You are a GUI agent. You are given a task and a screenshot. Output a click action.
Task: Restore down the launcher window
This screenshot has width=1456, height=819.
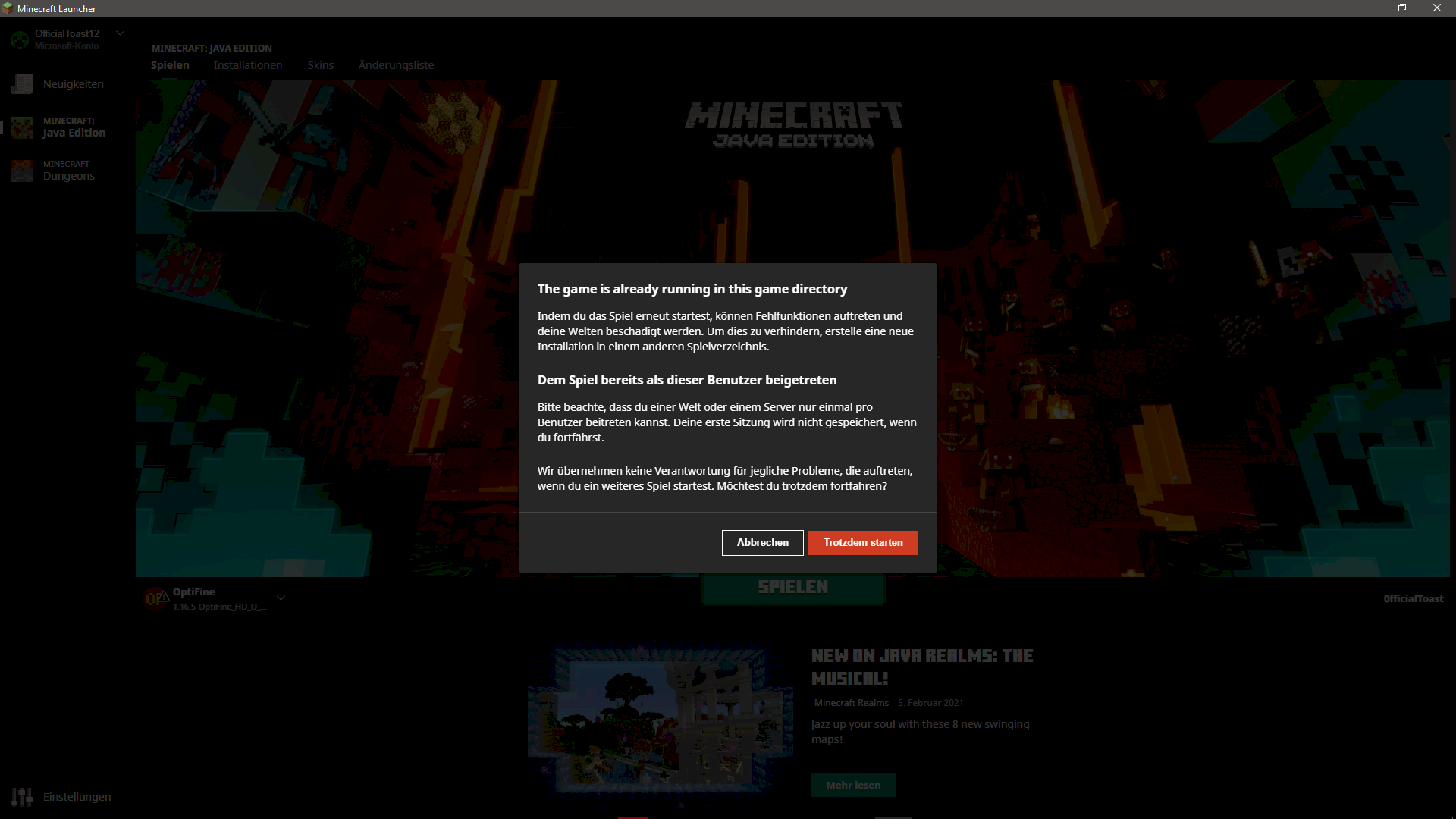coord(1402,8)
